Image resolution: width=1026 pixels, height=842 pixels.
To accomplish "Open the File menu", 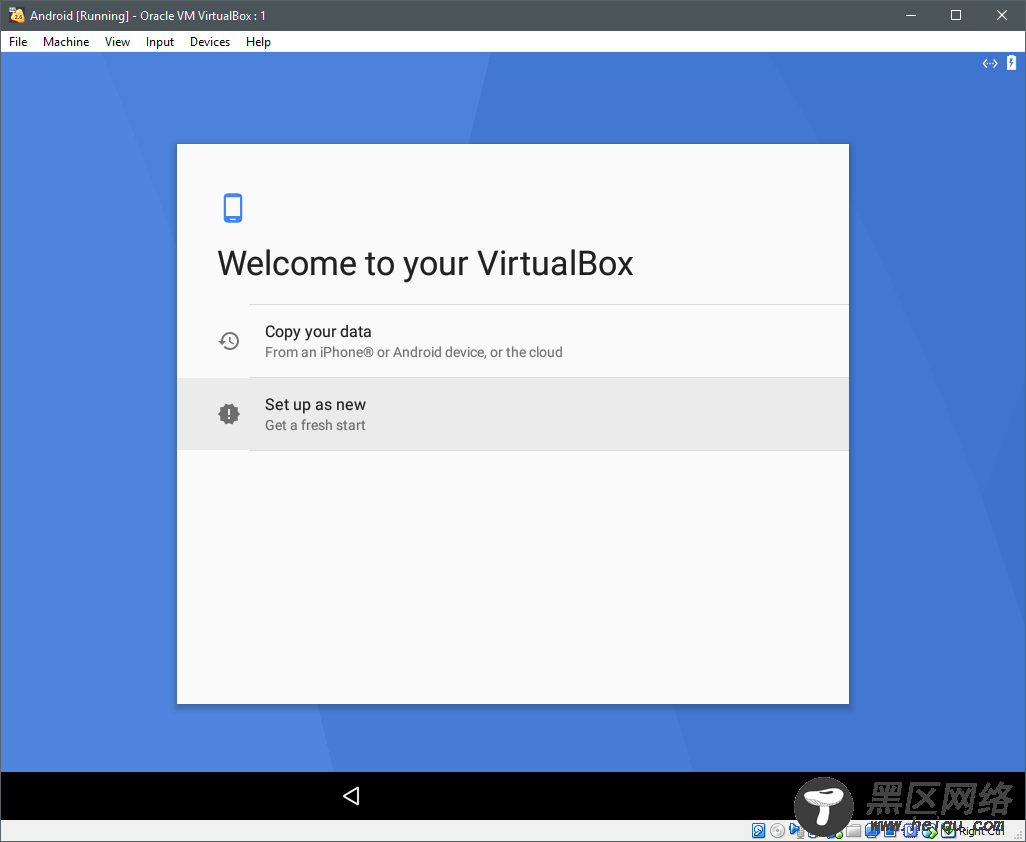I will [x=18, y=42].
